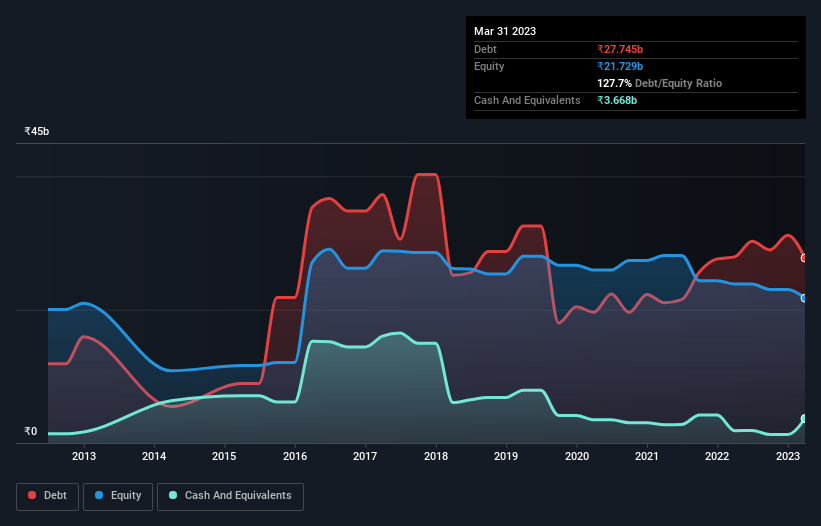Click the ₹0 y-axis label
821x526 pixels.
pyautogui.click(x=31, y=431)
